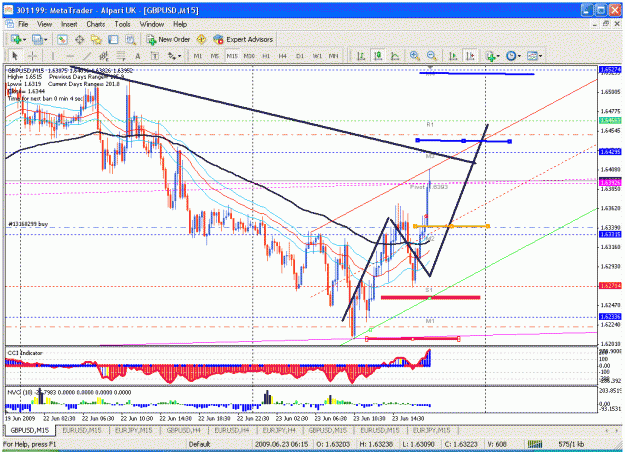This screenshot has height=452, width=625.
Task: Click the Indicators list icon
Action: coord(491,56)
